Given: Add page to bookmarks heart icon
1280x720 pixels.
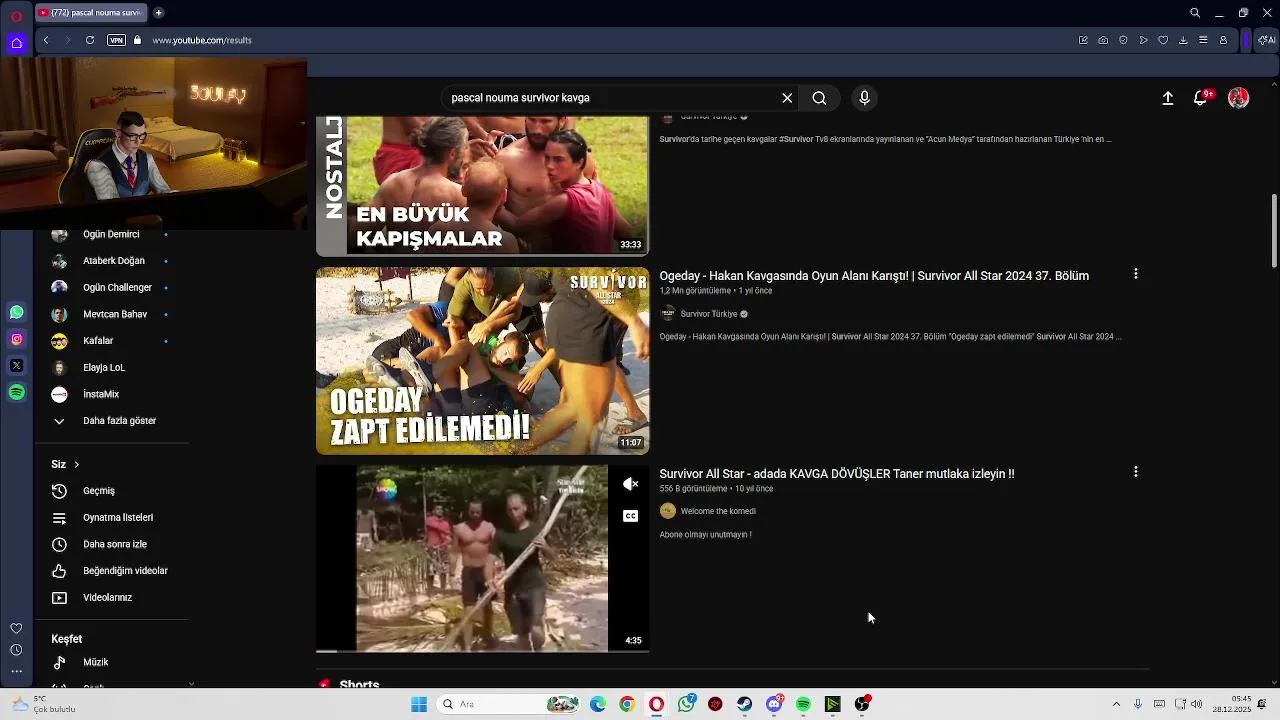Looking at the screenshot, I should tap(1163, 40).
